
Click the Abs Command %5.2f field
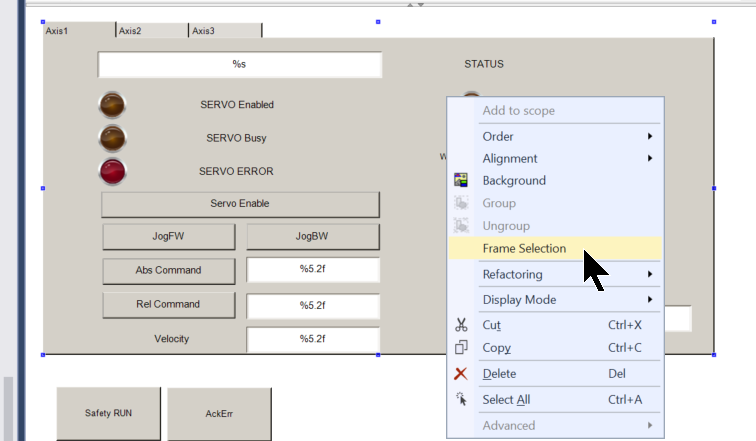click(313, 269)
